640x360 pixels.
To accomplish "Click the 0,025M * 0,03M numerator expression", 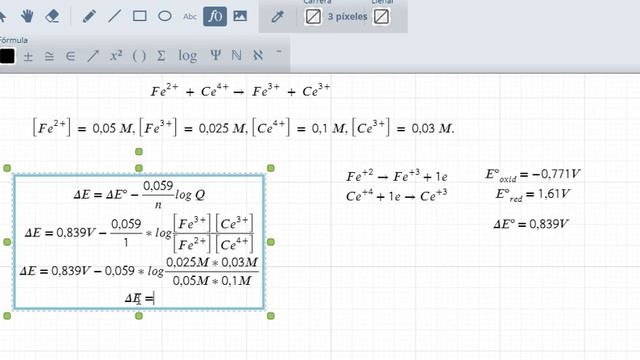I will point(212,262).
